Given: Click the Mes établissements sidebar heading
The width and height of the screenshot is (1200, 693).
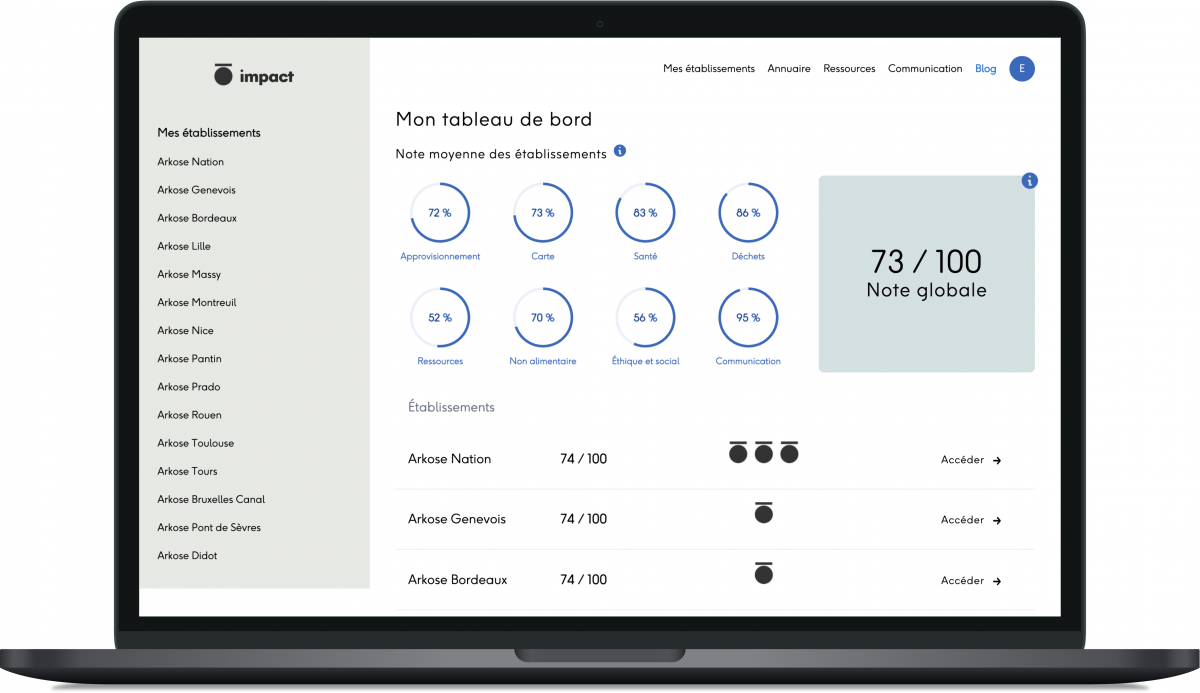Looking at the screenshot, I should [x=209, y=133].
